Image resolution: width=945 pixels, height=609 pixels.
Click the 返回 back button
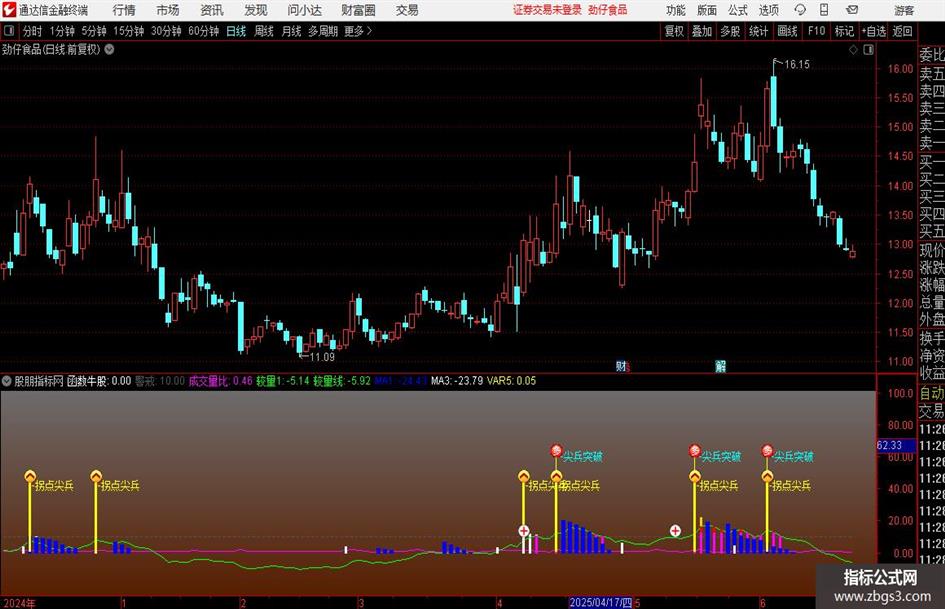pyautogui.click(x=902, y=31)
